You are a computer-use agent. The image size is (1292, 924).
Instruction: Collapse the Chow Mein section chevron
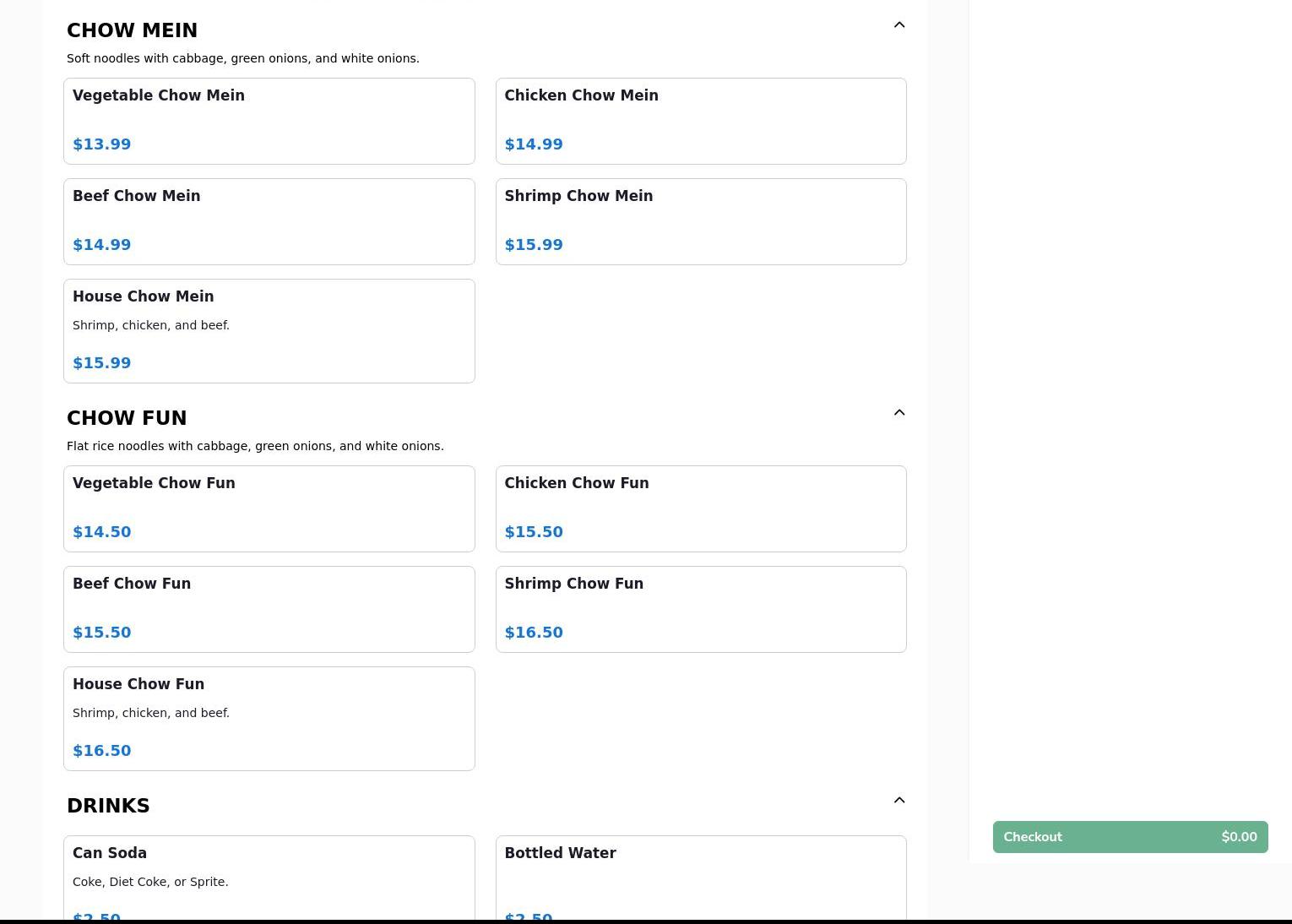click(898, 25)
